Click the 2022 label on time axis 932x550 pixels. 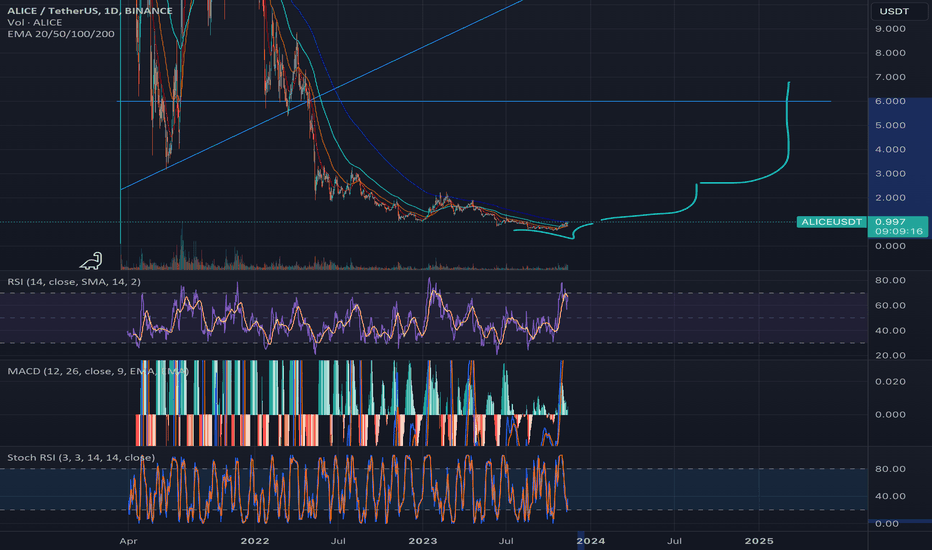pos(254,541)
